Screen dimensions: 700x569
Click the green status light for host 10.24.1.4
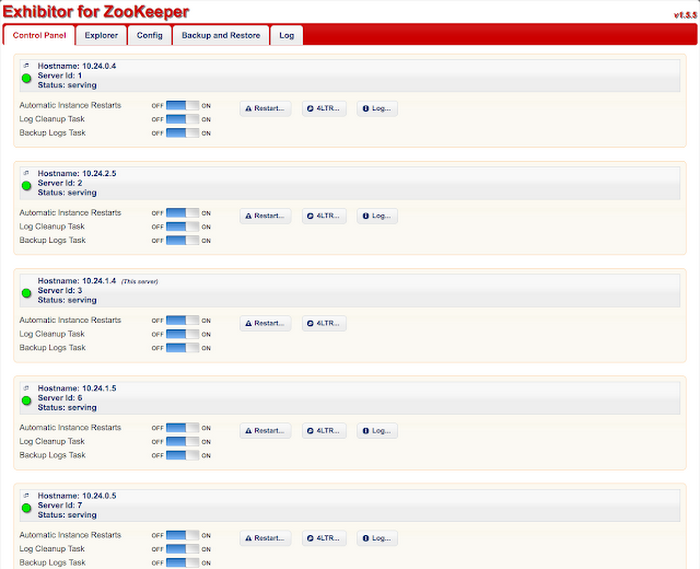click(26, 293)
